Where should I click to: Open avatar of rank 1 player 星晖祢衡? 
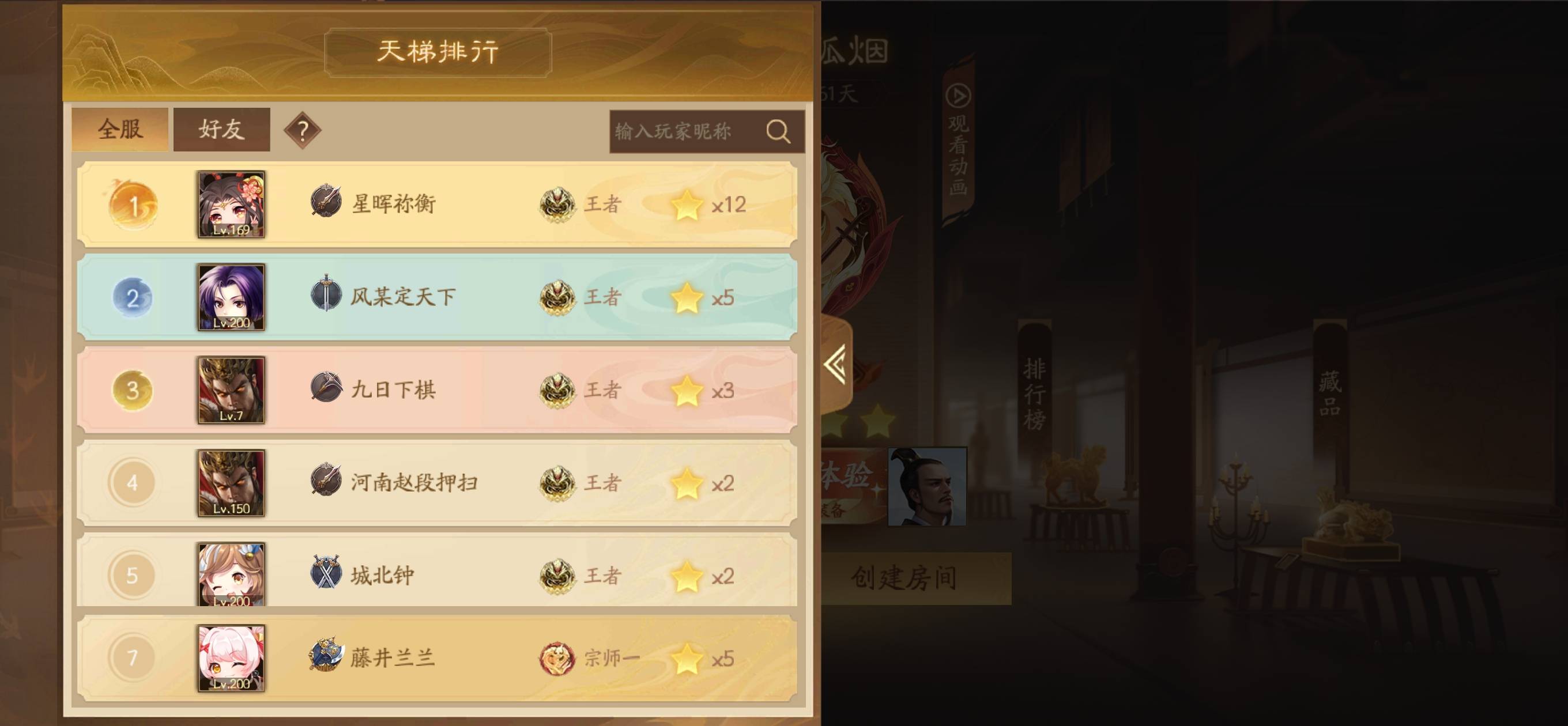pyautogui.click(x=231, y=204)
